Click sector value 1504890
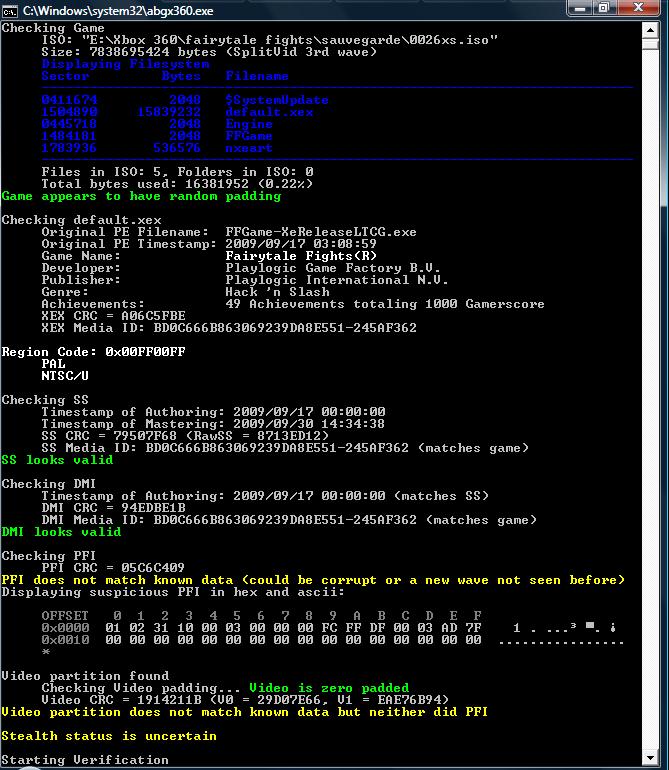Image resolution: width=669 pixels, height=770 pixels. coord(69,112)
